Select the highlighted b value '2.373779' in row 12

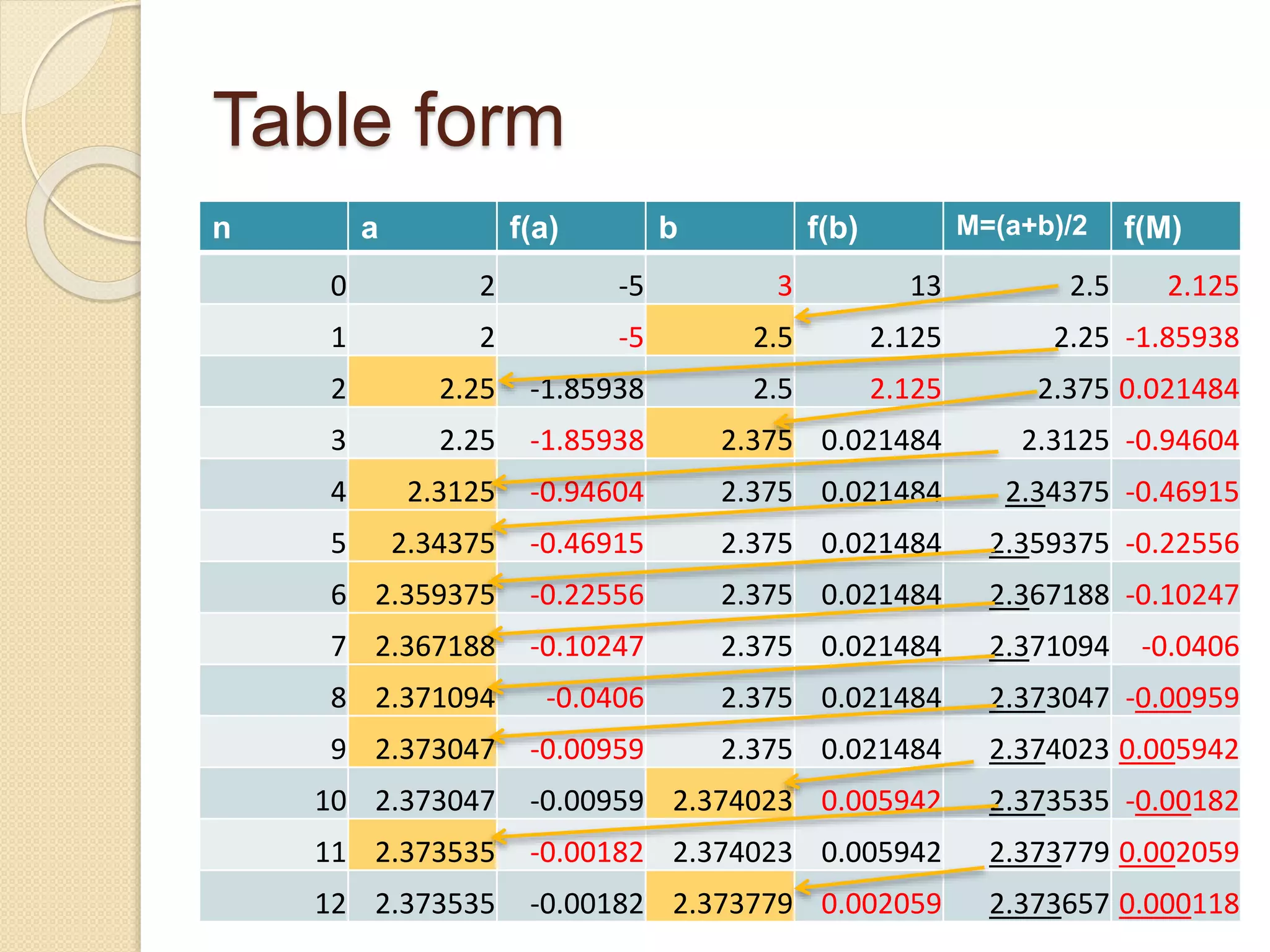click(x=732, y=903)
